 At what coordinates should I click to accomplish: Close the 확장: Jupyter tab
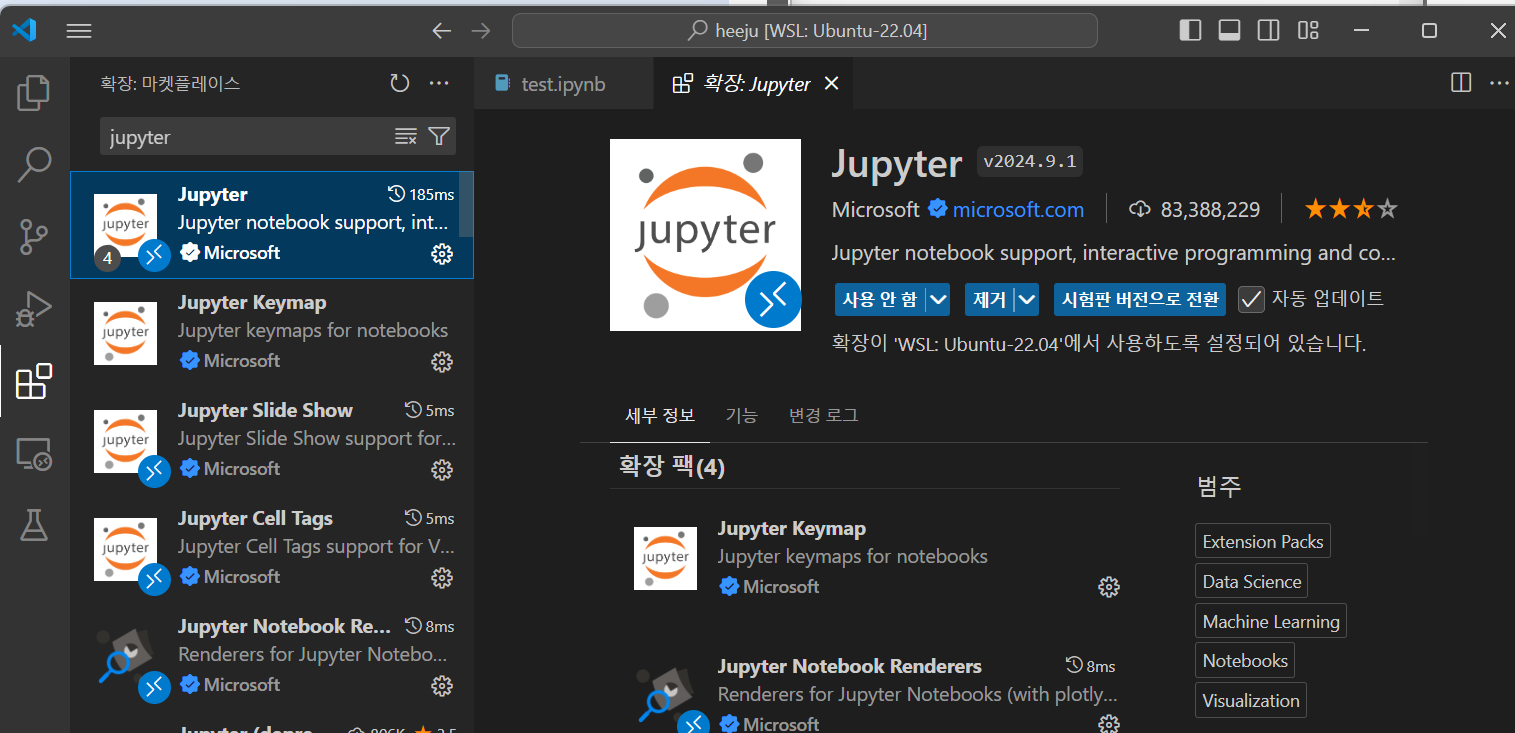831,84
